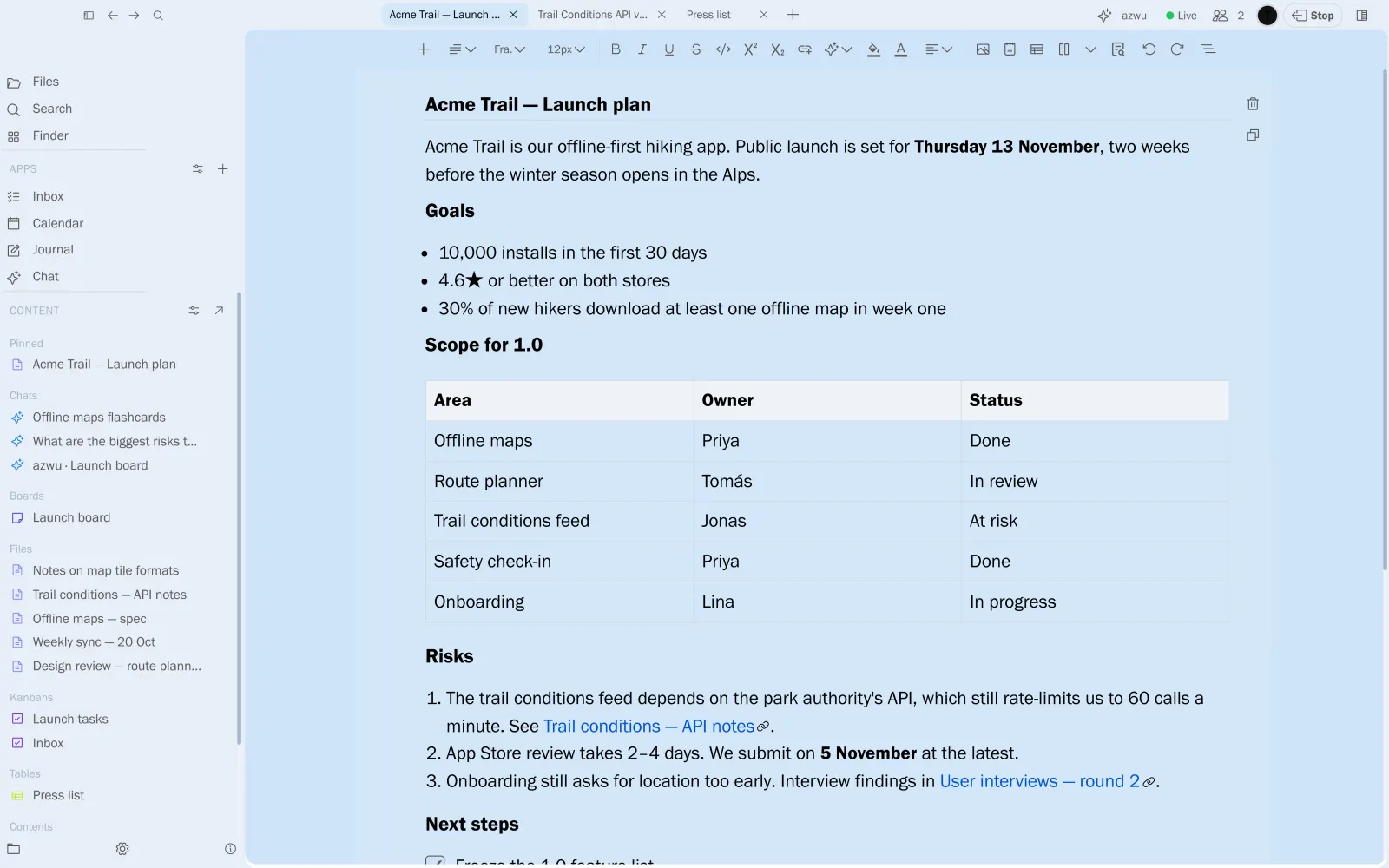Click the Stop button
1389x868 pixels.
[1313, 16]
